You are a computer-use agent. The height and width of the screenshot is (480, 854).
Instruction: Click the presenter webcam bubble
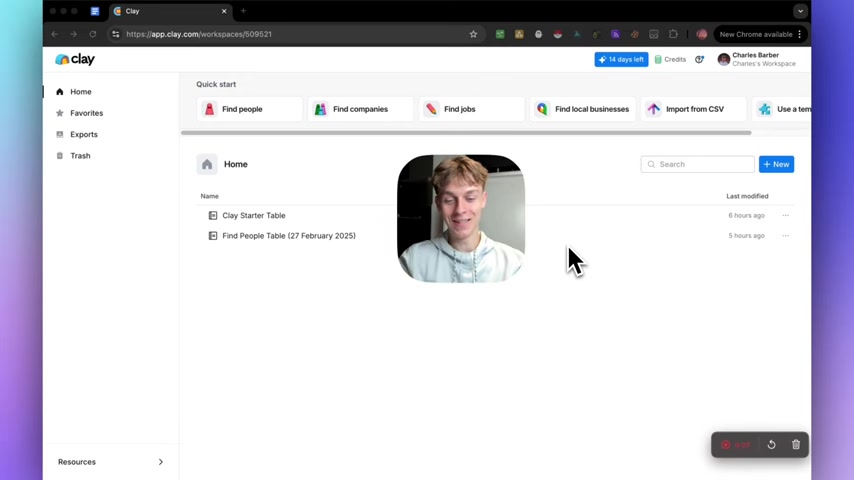click(x=461, y=218)
